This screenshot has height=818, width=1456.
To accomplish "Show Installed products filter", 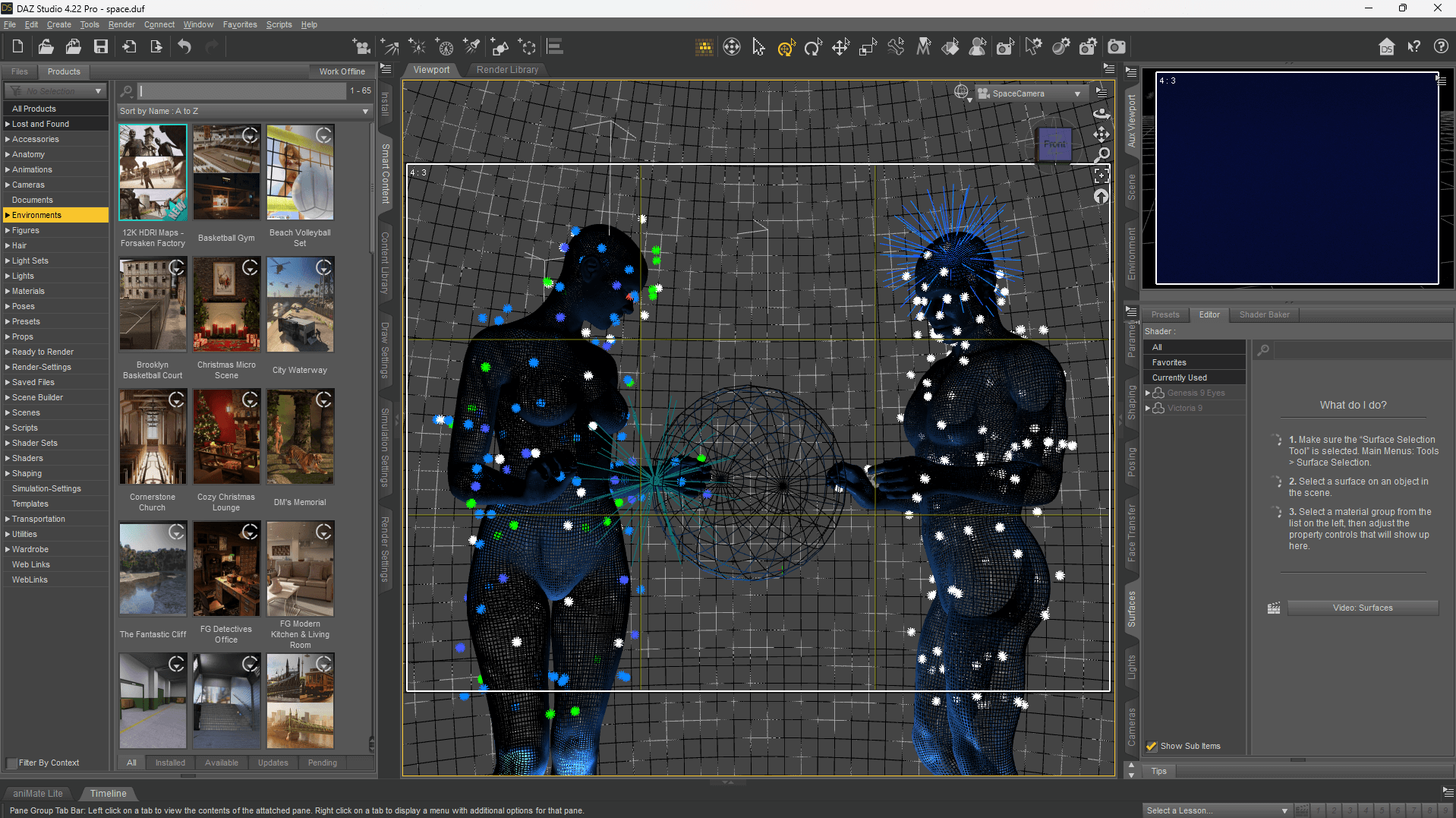I will (170, 763).
